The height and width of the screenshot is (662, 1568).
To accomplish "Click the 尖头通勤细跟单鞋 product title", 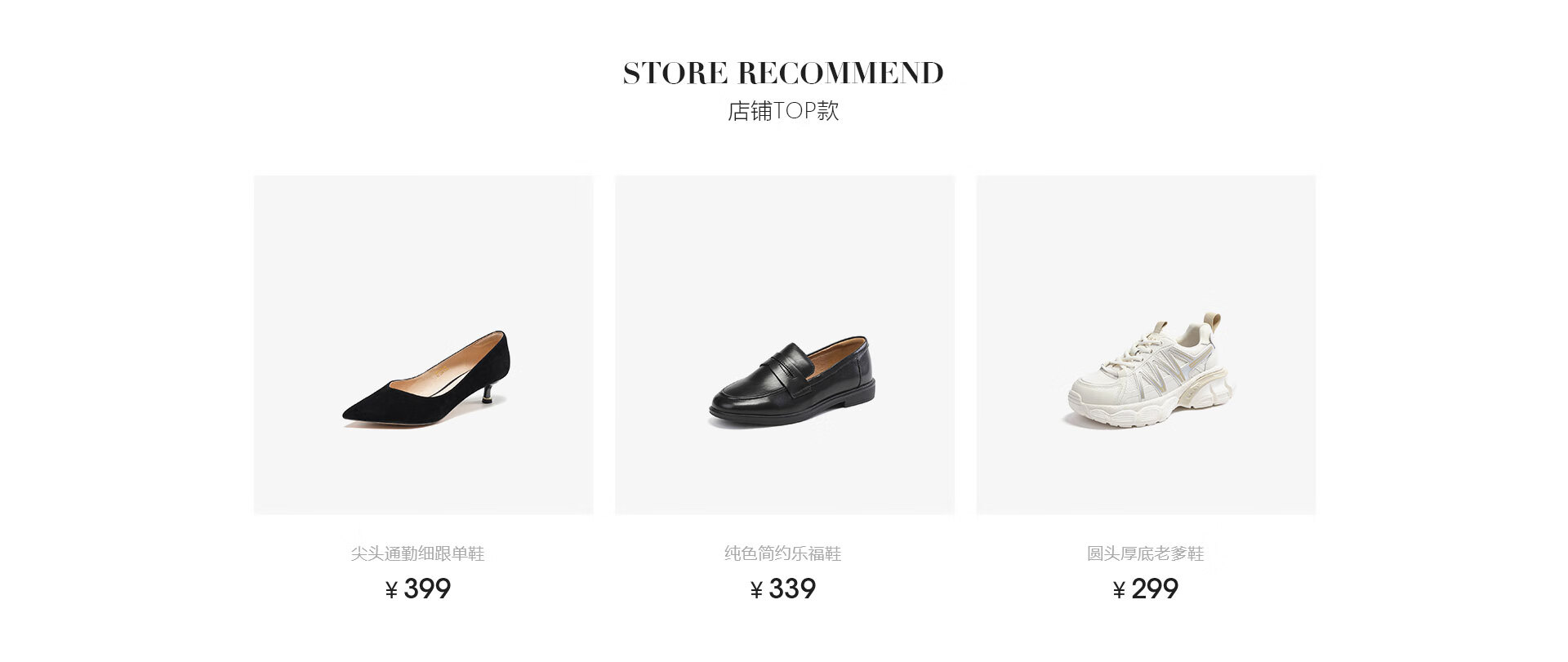I will 417,553.
